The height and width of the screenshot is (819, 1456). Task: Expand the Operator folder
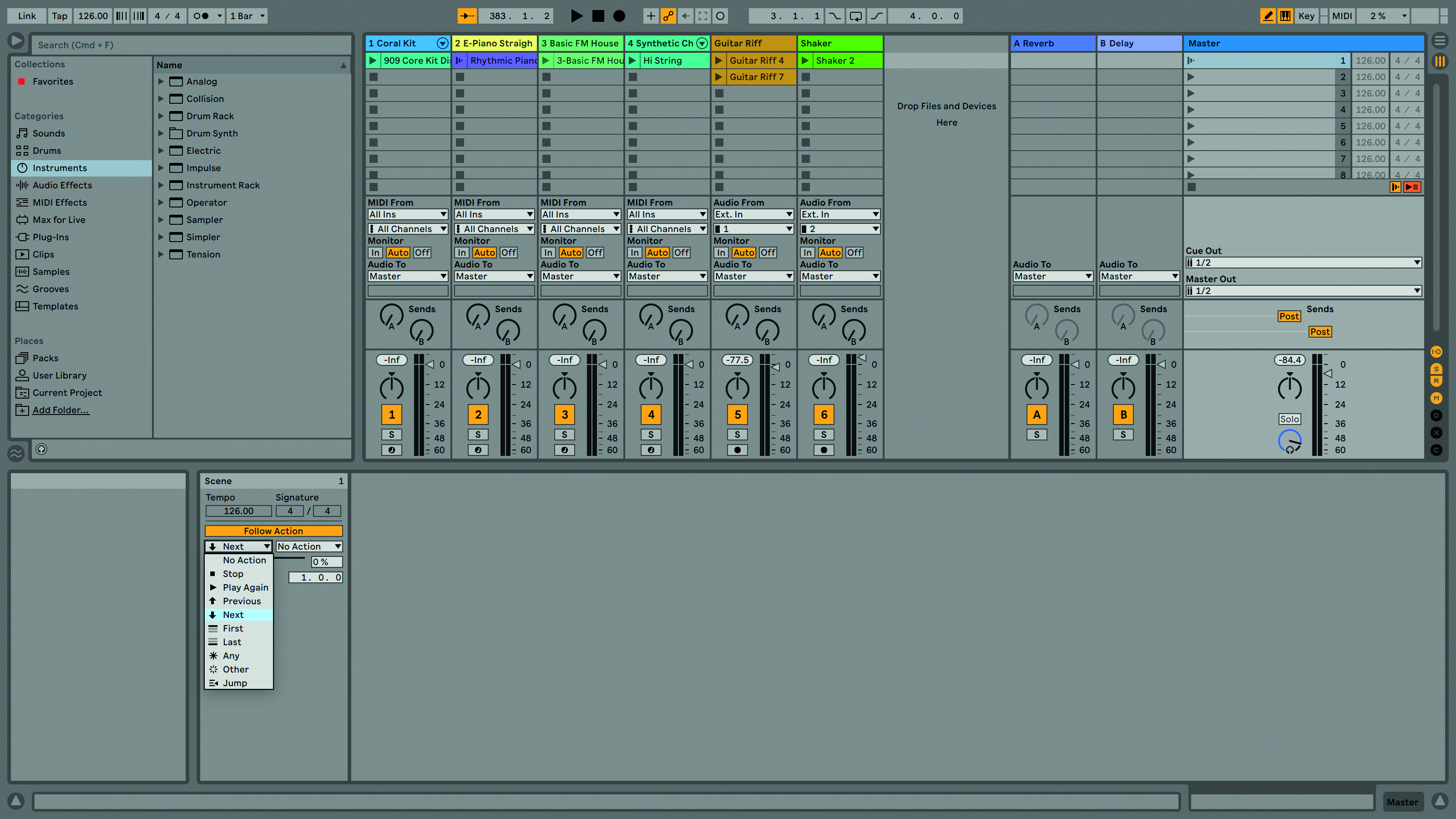[x=161, y=202]
